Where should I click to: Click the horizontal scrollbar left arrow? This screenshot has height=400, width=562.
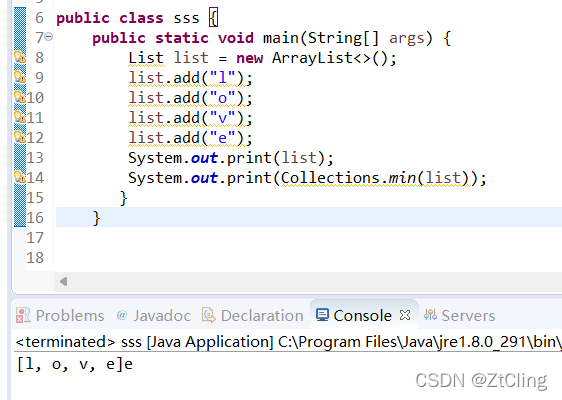pos(63,281)
